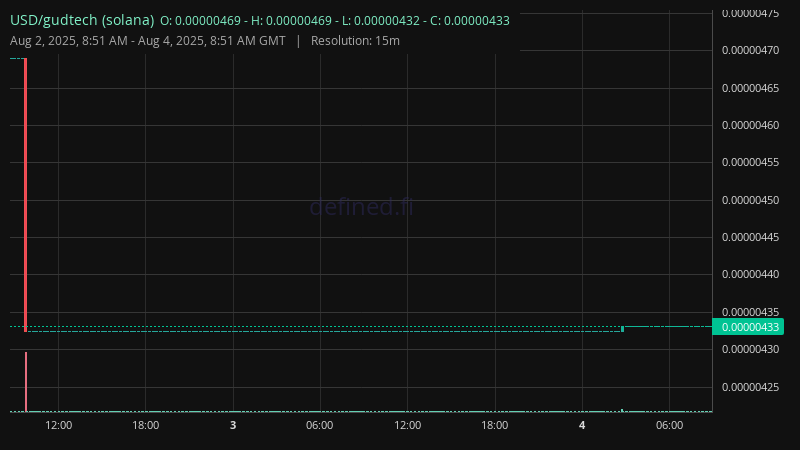Viewport: 800px width, 450px height.
Task: Click the 0.00000445 price axis label
Action: tap(751, 237)
